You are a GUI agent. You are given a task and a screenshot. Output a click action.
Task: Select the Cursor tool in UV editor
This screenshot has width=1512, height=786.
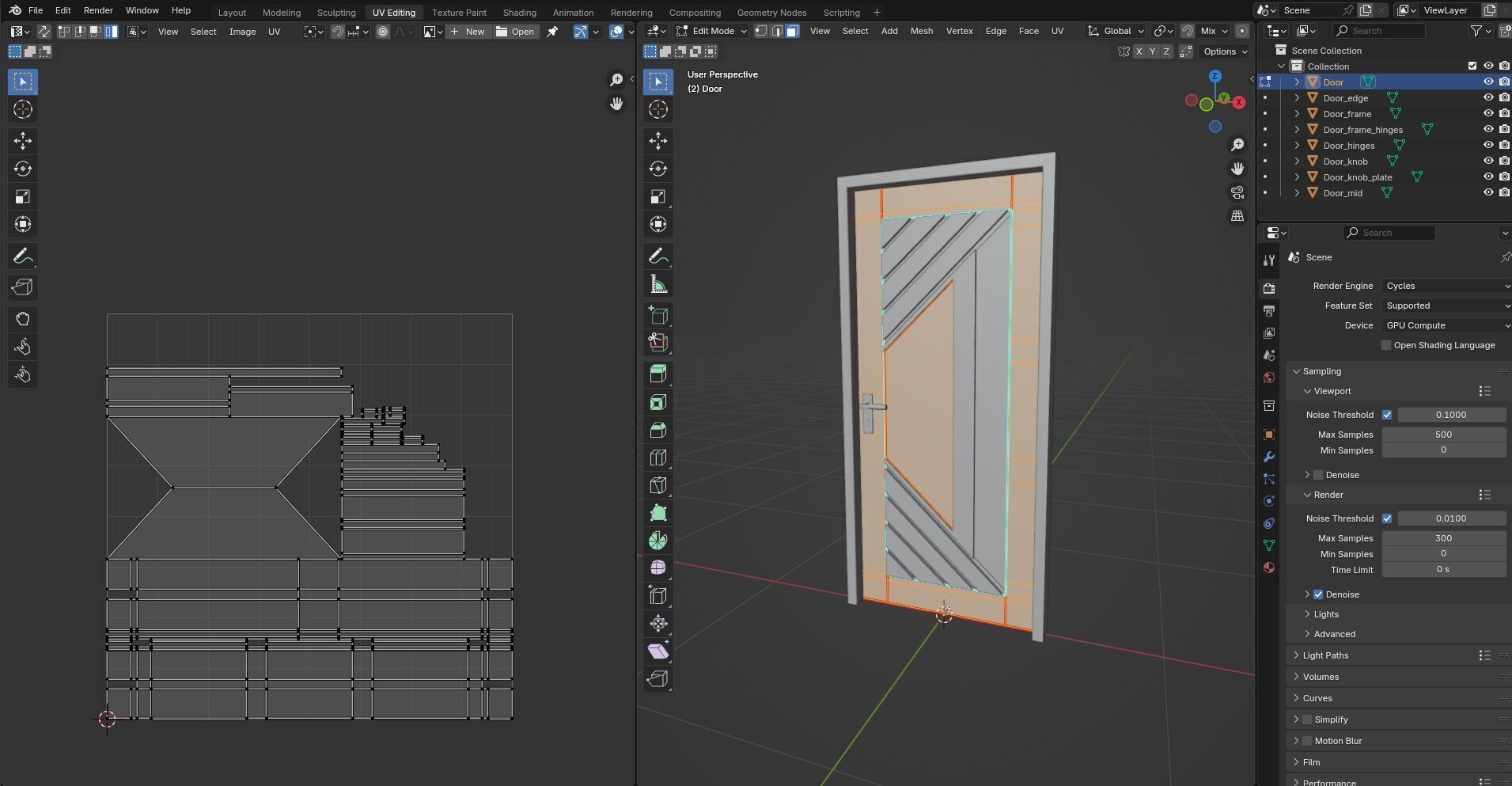coord(23,109)
